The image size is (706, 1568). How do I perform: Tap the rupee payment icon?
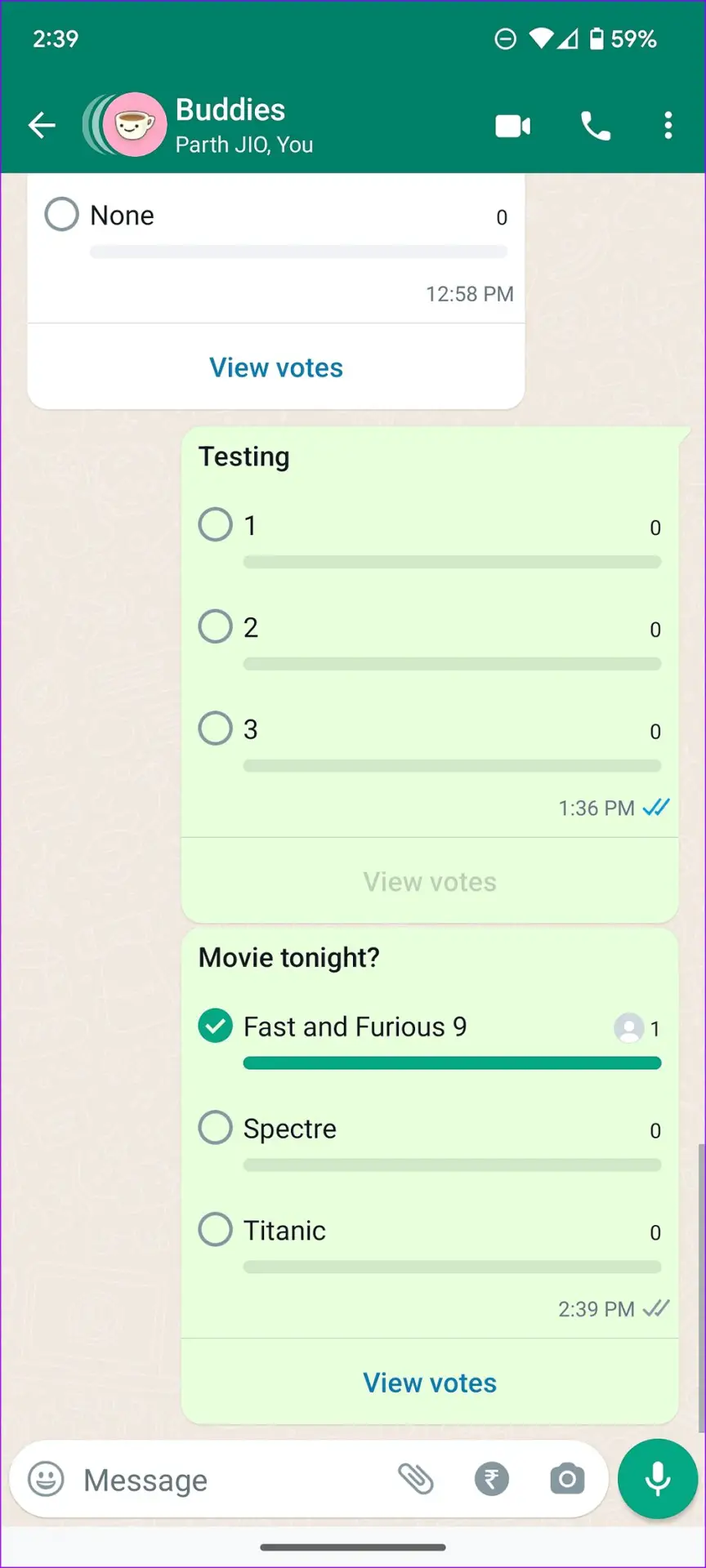click(x=491, y=1479)
